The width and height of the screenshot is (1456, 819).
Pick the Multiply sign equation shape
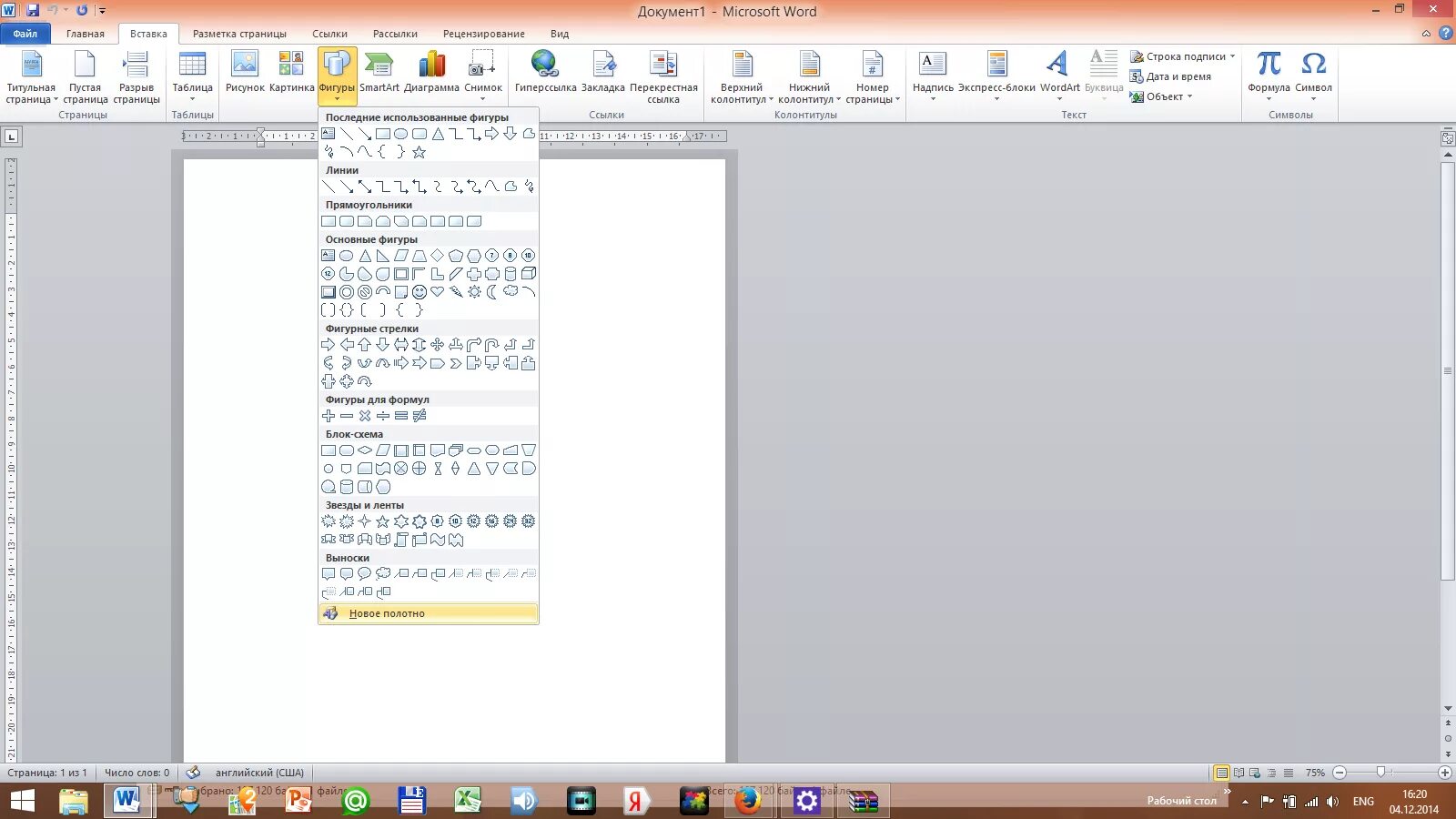click(x=365, y=416)
